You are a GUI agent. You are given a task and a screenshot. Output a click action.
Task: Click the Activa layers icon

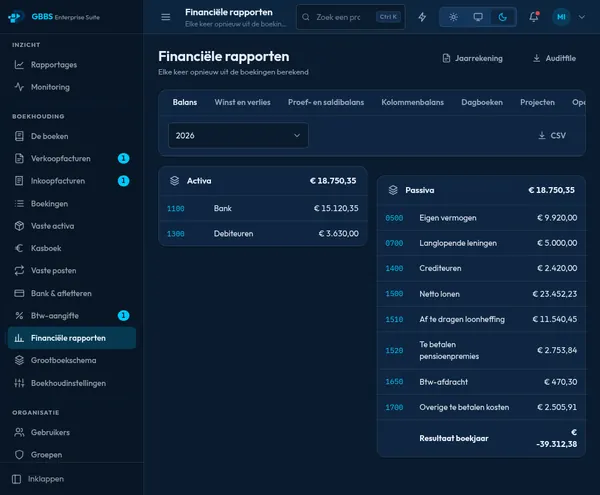click(x=174, y=181)
